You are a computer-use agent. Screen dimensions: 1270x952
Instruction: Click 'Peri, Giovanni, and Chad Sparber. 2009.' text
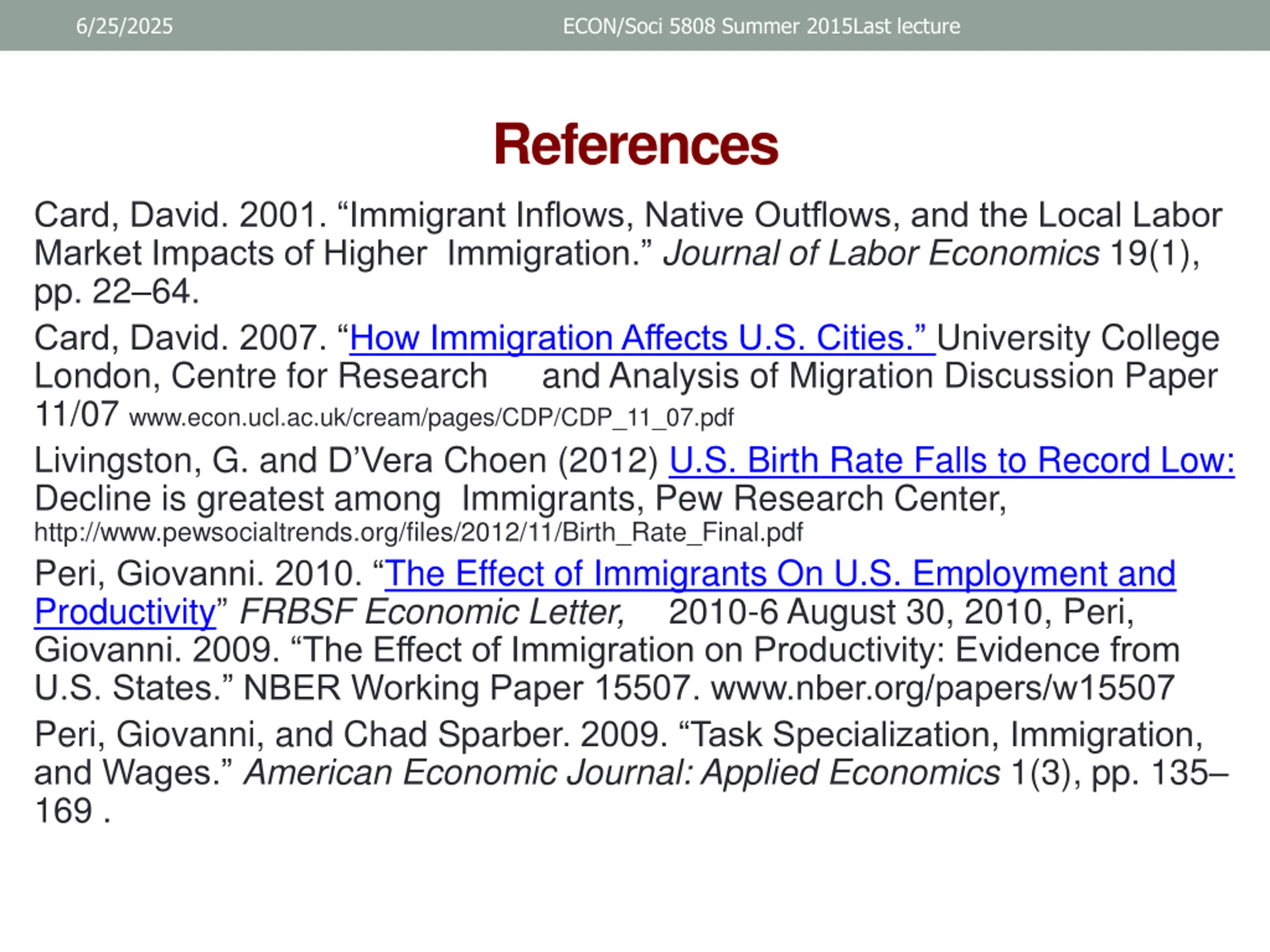pyautogui.click(x=351, y=735)
